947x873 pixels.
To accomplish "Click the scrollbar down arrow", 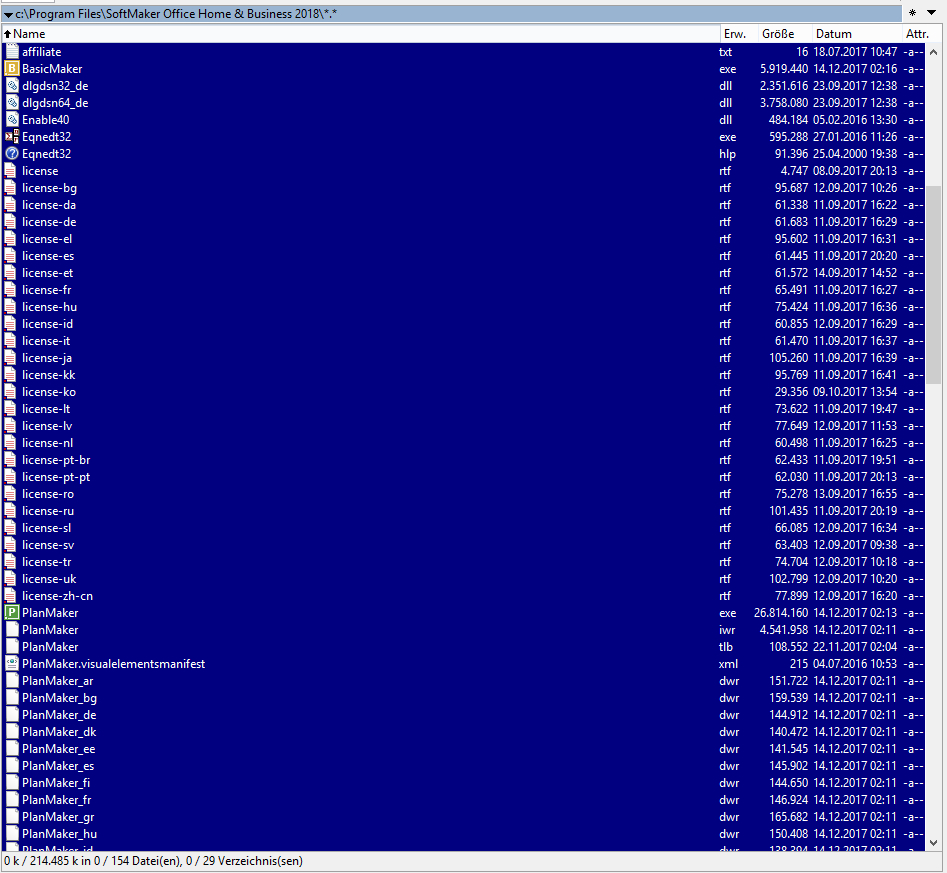I will [933, 843].
